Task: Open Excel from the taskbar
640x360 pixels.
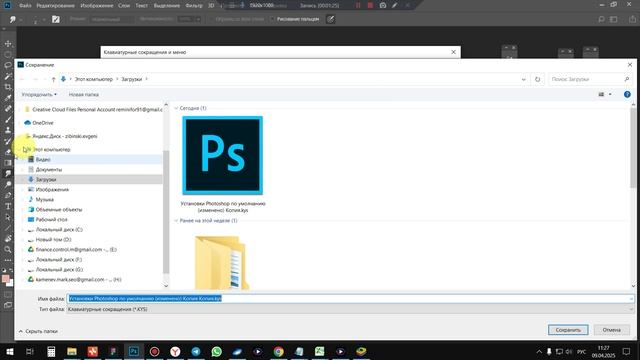Action: tap(320, 351)
